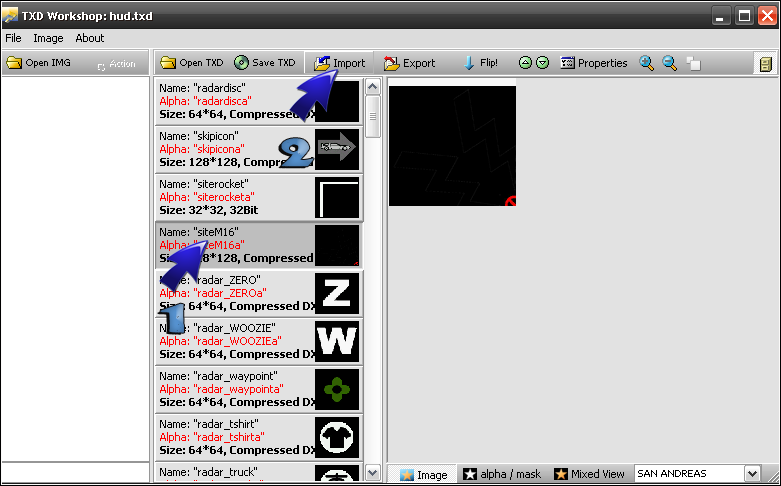
Task: Zoom out with the magnifier minus icon
Action: [x=669, y=63]
